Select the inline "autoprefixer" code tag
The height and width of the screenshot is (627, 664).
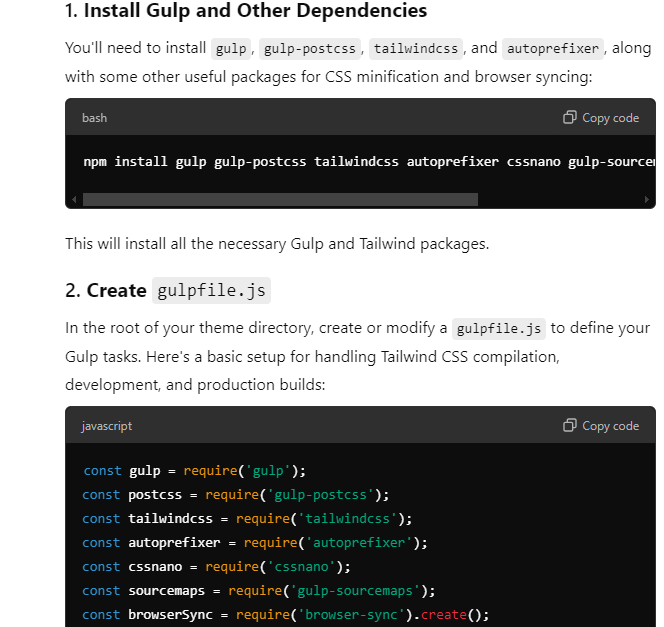[x=553, y=49]
